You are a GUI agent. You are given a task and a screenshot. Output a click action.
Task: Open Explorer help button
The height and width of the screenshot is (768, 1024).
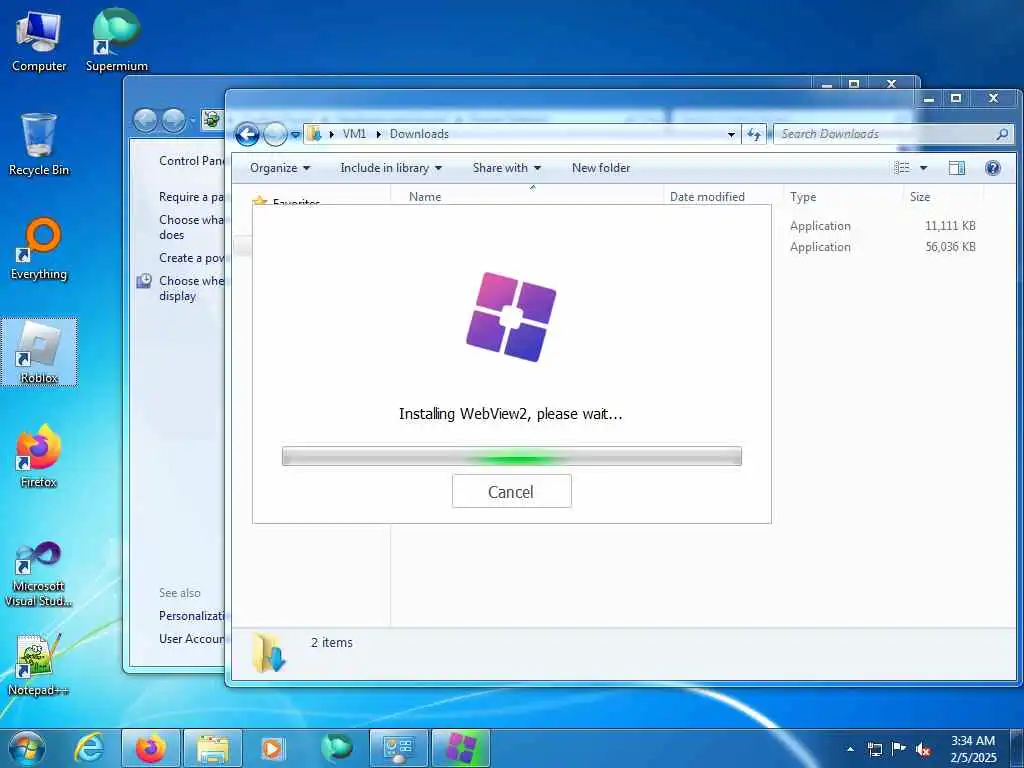click(x=993, y=168)
